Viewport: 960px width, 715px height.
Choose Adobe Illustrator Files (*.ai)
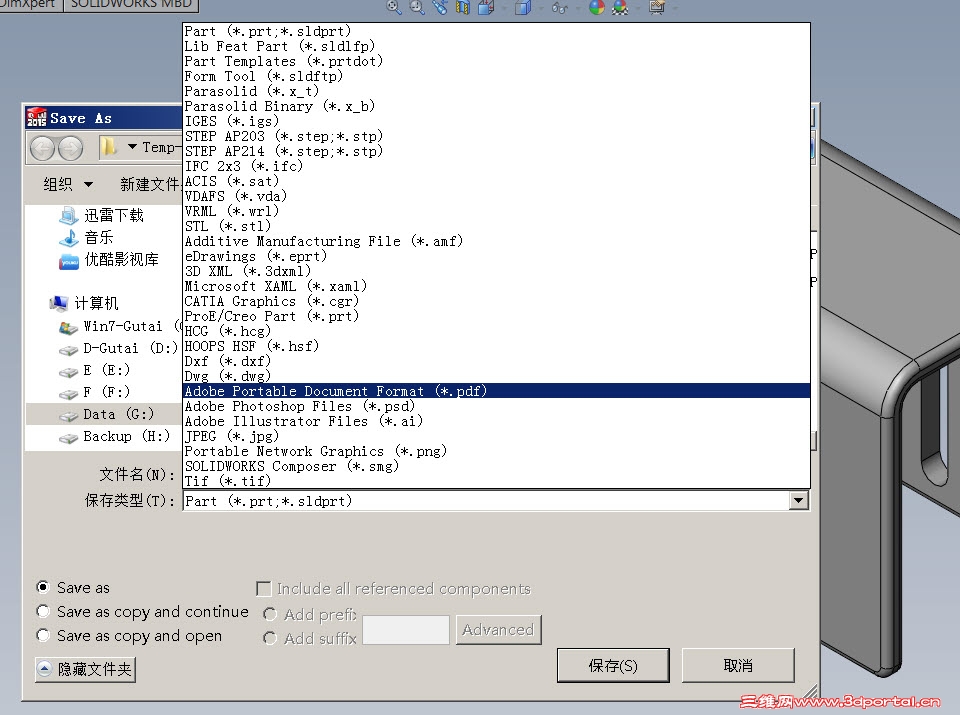(497, 421)
